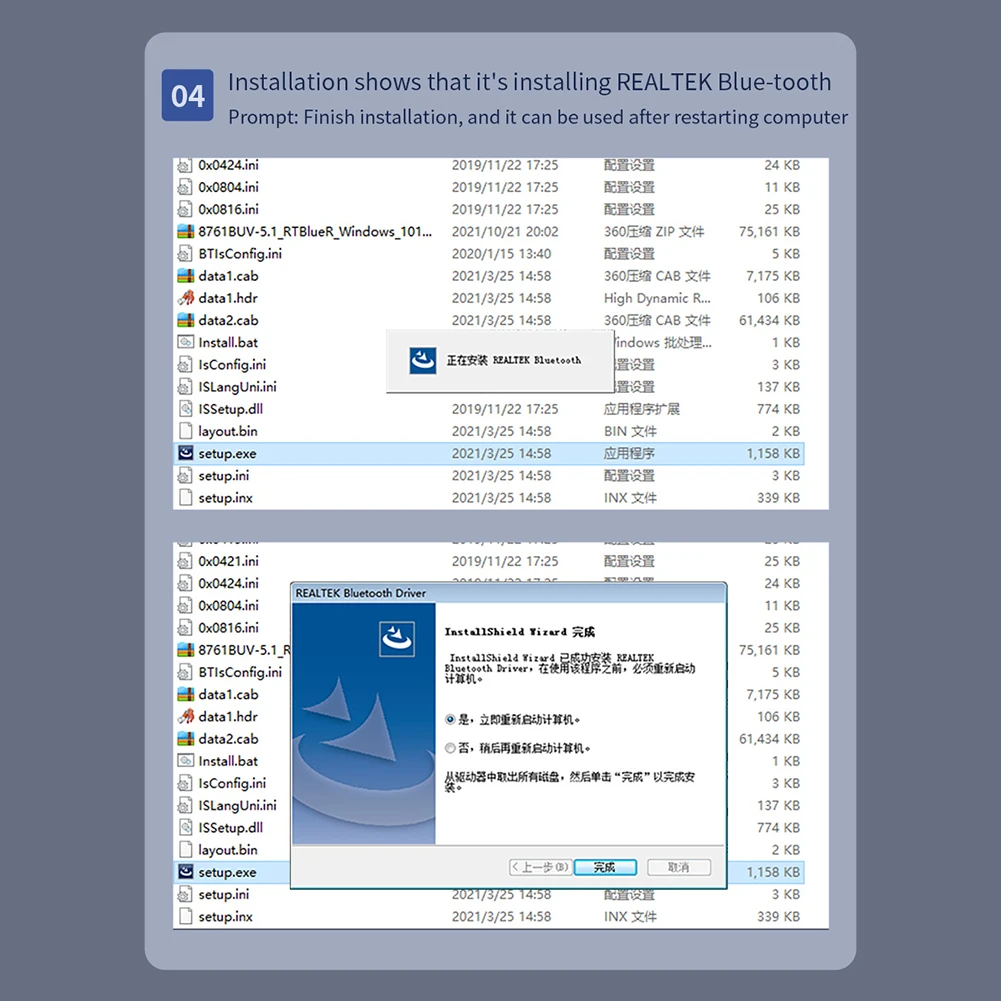Select layout.bin file name in lower list
1001x1001 pixels.
(x=228, y=850)
